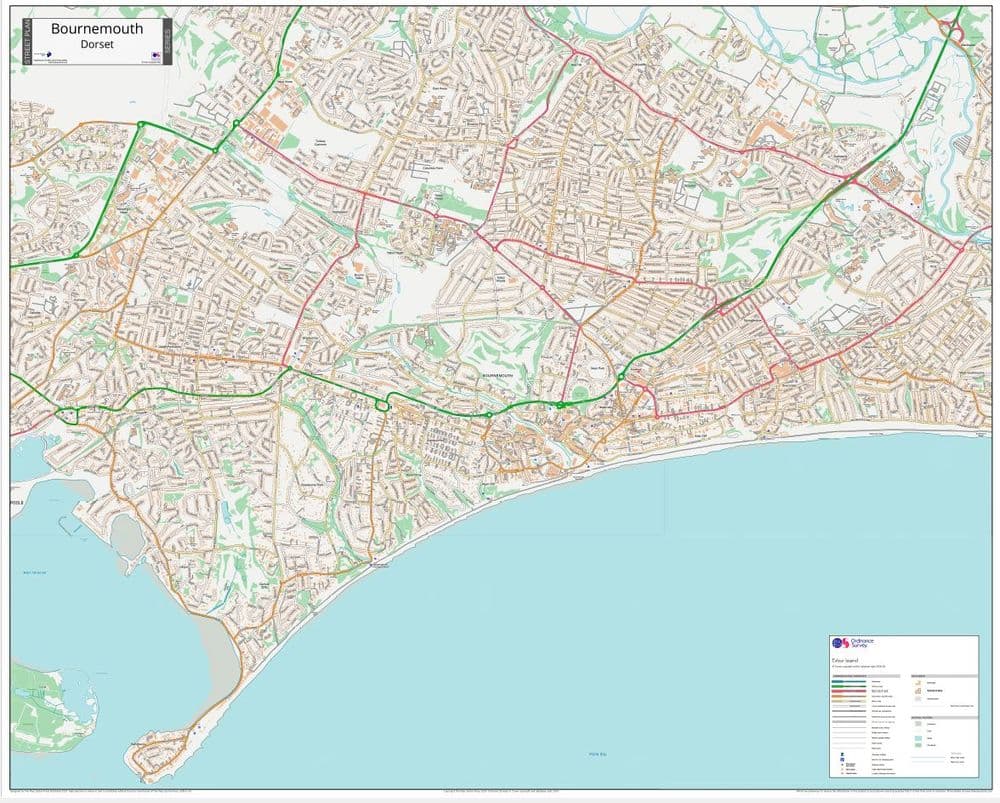The width and height of the screenshot is (1000, 803).
Task: Toggle the water area legend entry
Action: tap(918, 737)
